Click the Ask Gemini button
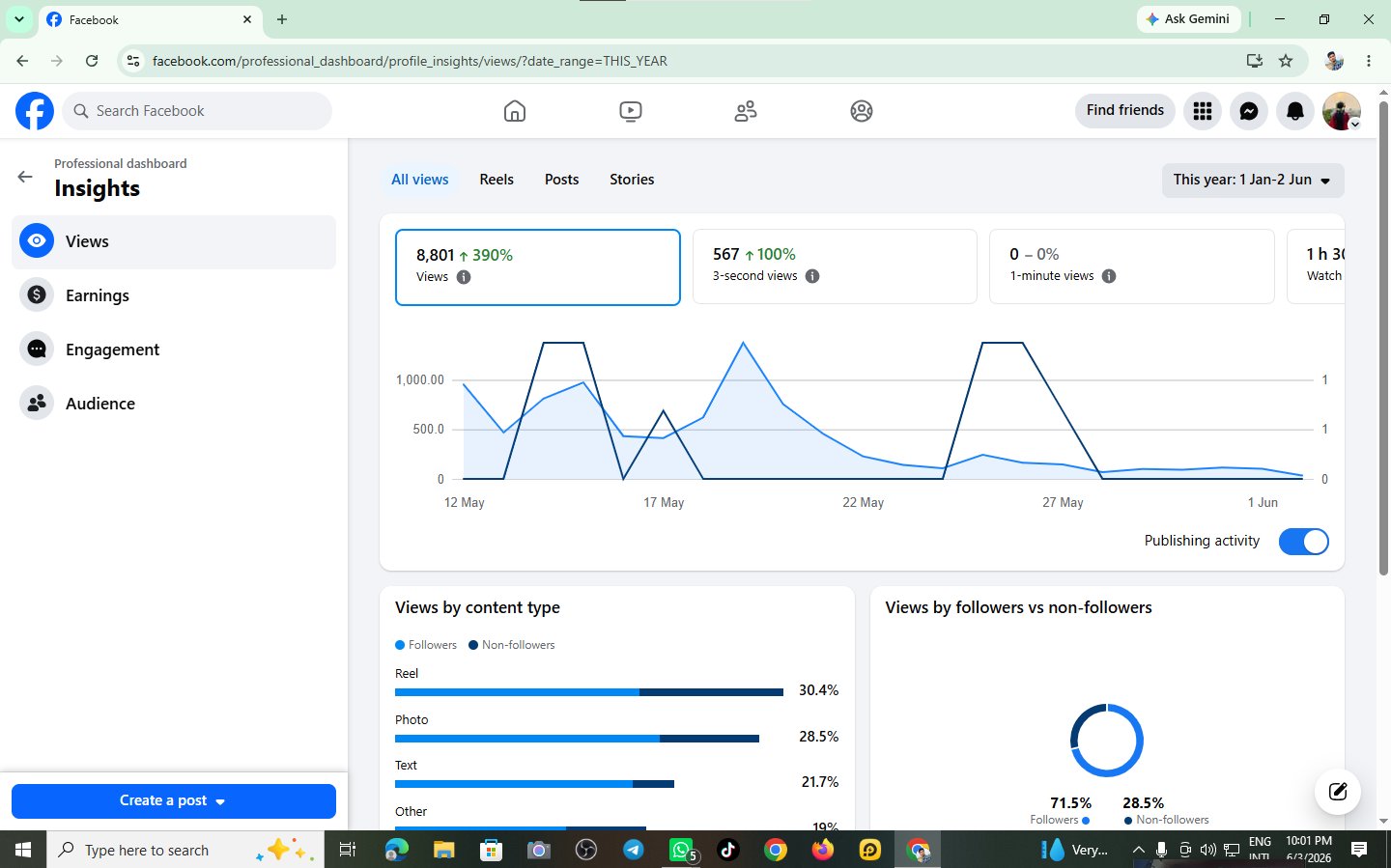This screenshot has width=1391, height=868. [1188, 19]
